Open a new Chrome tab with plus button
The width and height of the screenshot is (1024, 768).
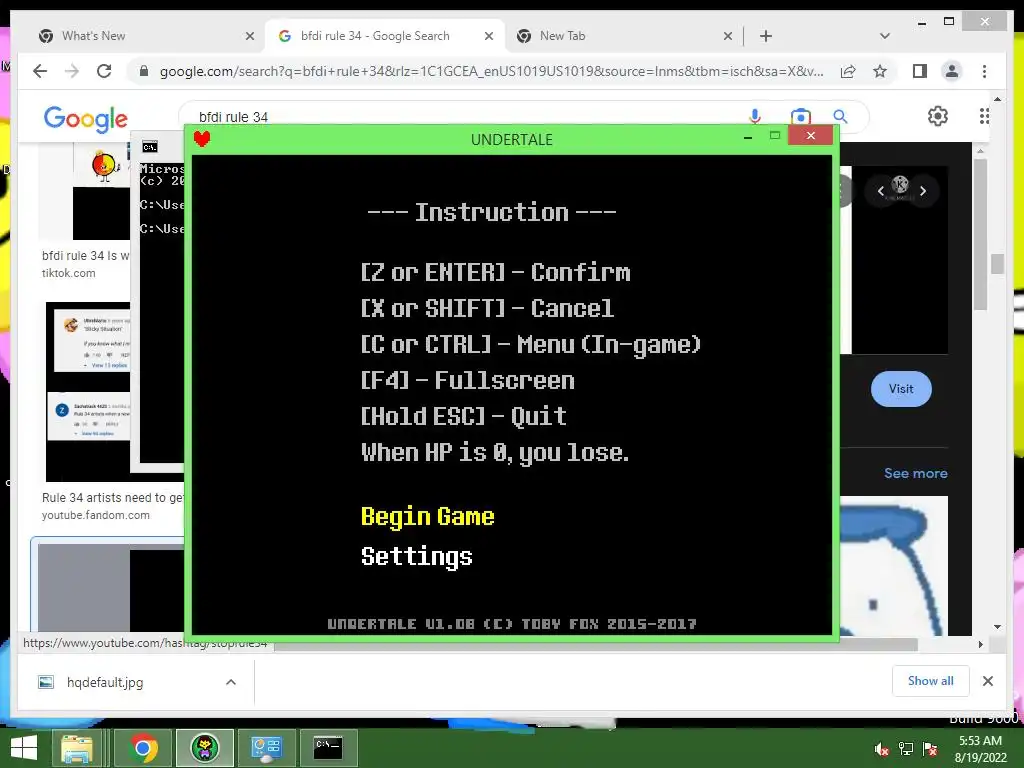765,36
